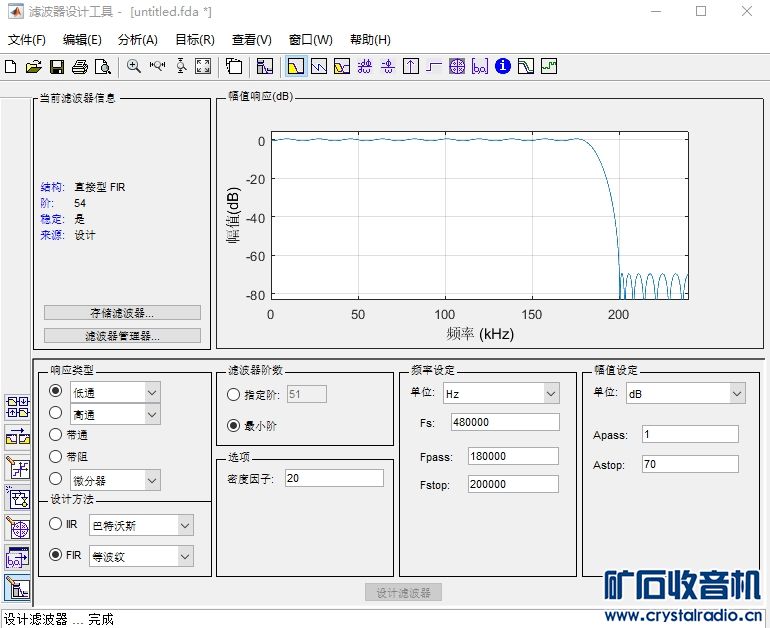The image size is (770, 628).
Task: Open the 编辑(E) menu
Action: (x=82, y=40)
